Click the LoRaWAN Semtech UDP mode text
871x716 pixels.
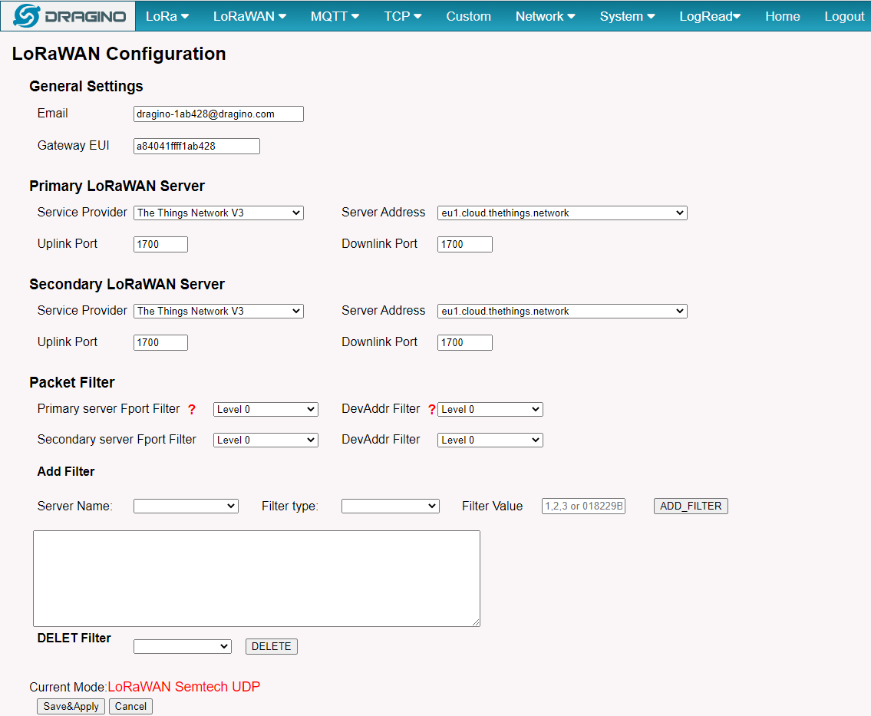[x=184, y=687]
